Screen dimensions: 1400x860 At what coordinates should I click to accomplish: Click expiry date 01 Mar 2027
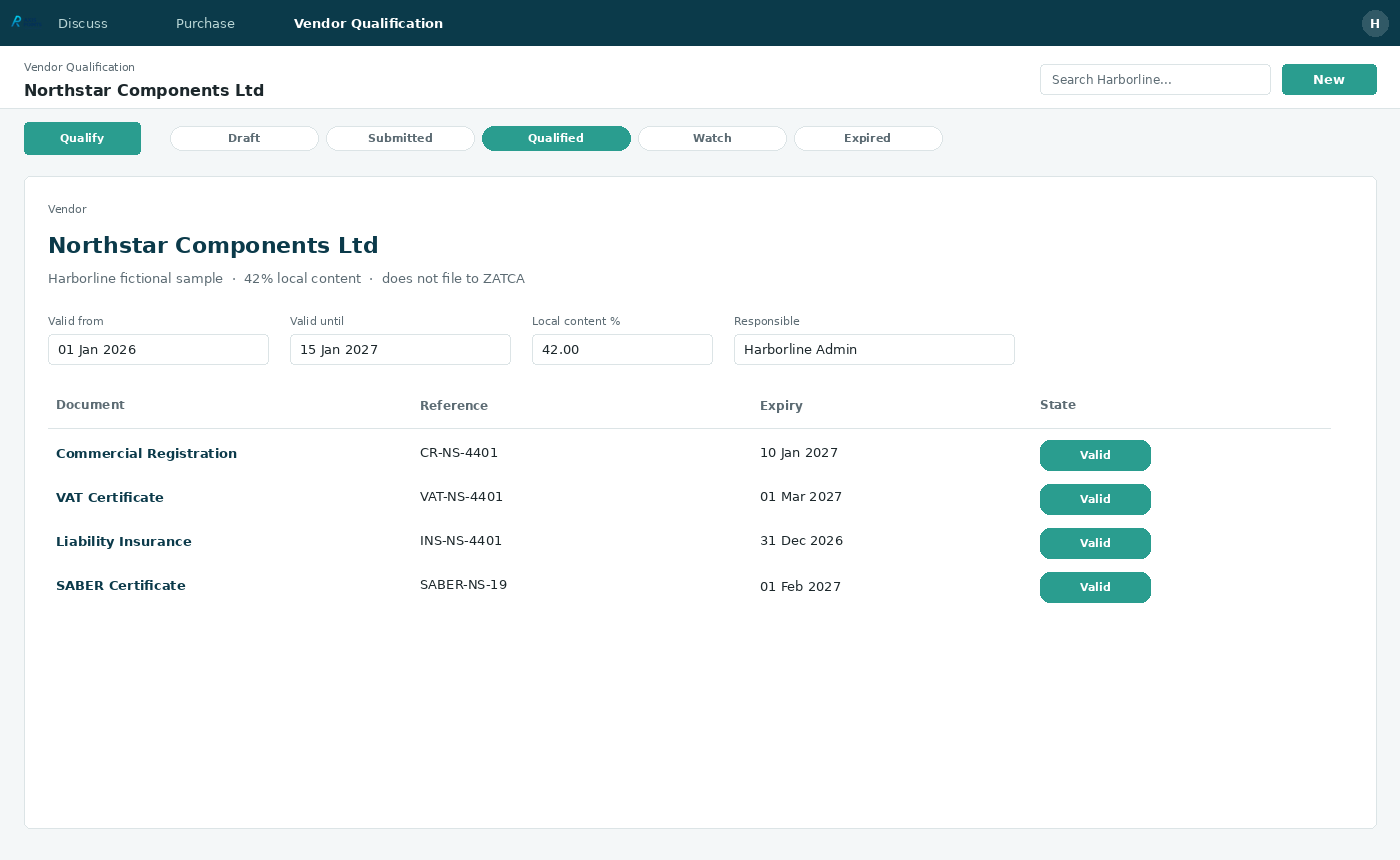801,497
